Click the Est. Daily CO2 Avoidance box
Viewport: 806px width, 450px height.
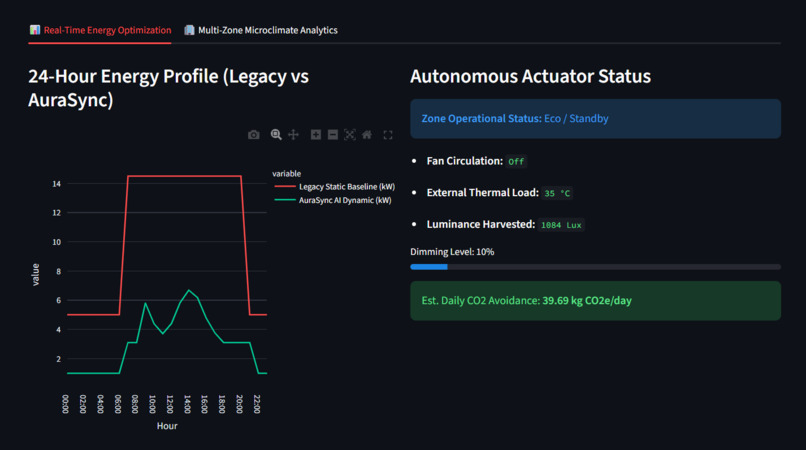(595, 301)
